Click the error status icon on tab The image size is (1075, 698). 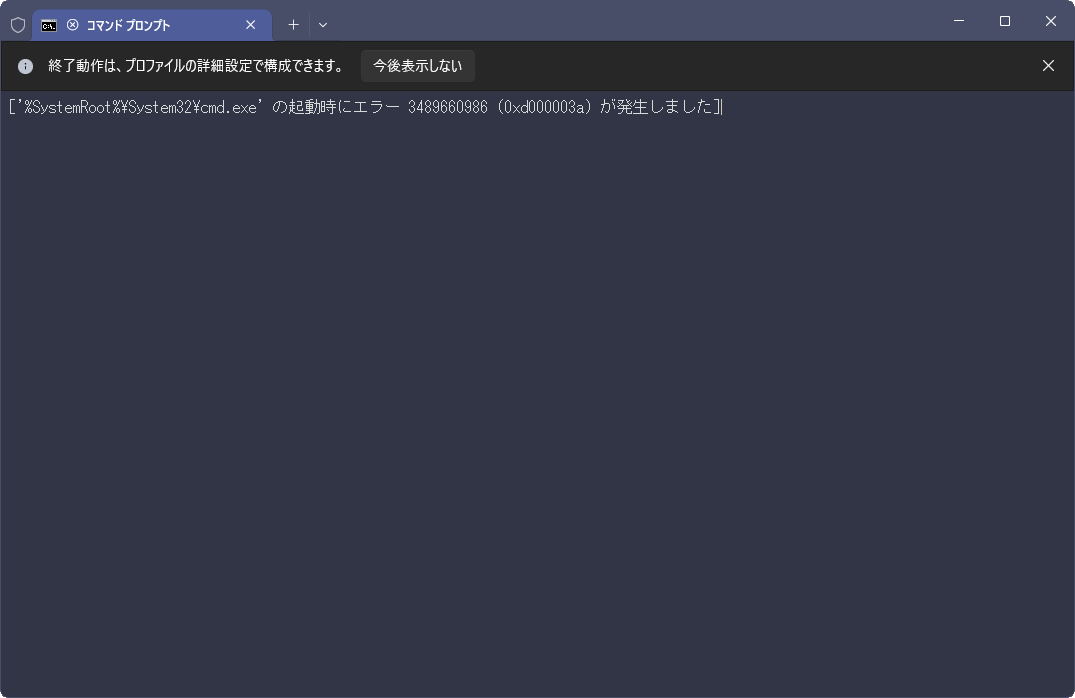pyautogui.click(x=73, y=25)
